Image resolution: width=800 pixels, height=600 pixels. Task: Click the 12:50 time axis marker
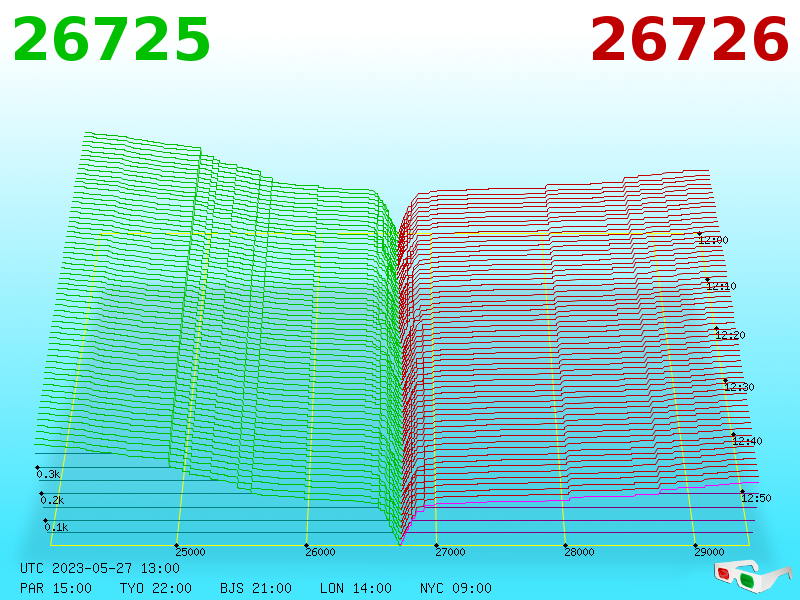756,498
